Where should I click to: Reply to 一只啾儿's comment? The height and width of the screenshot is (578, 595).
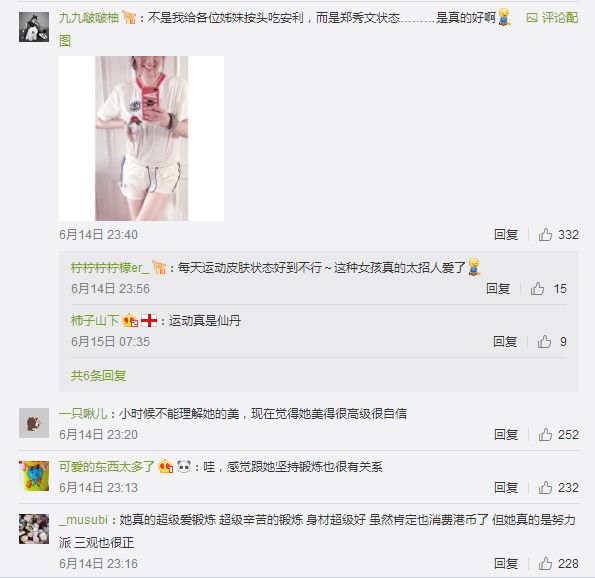(x=506, y=435)
